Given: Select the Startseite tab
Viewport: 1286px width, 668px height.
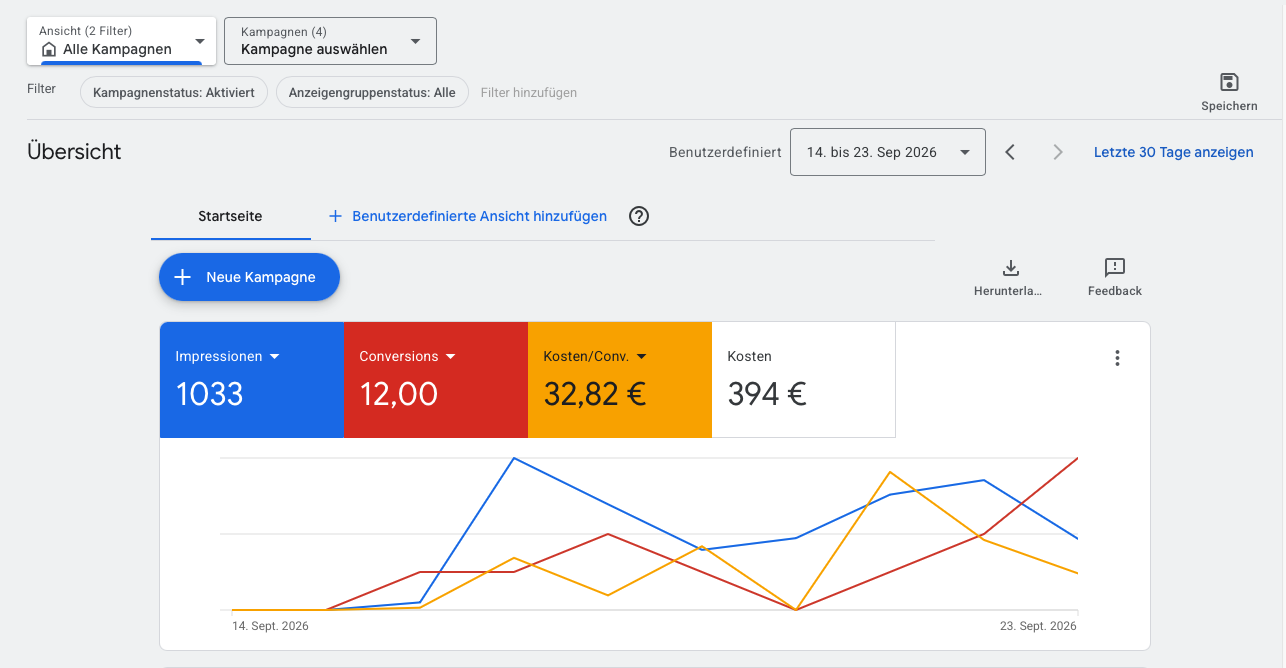Looking at the screenshot, I should 230,216.
